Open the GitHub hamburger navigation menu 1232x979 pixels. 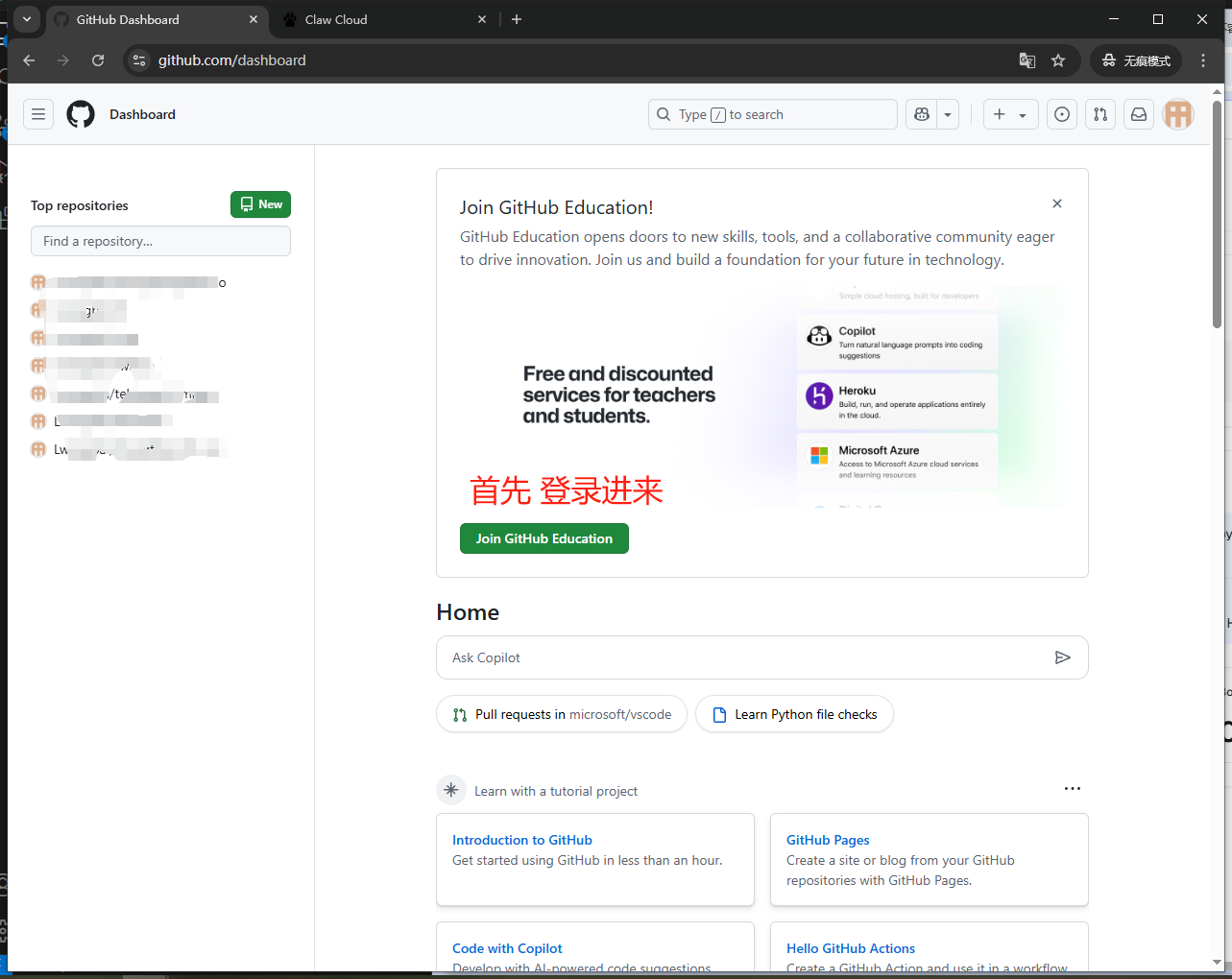[x=38, y=114]
